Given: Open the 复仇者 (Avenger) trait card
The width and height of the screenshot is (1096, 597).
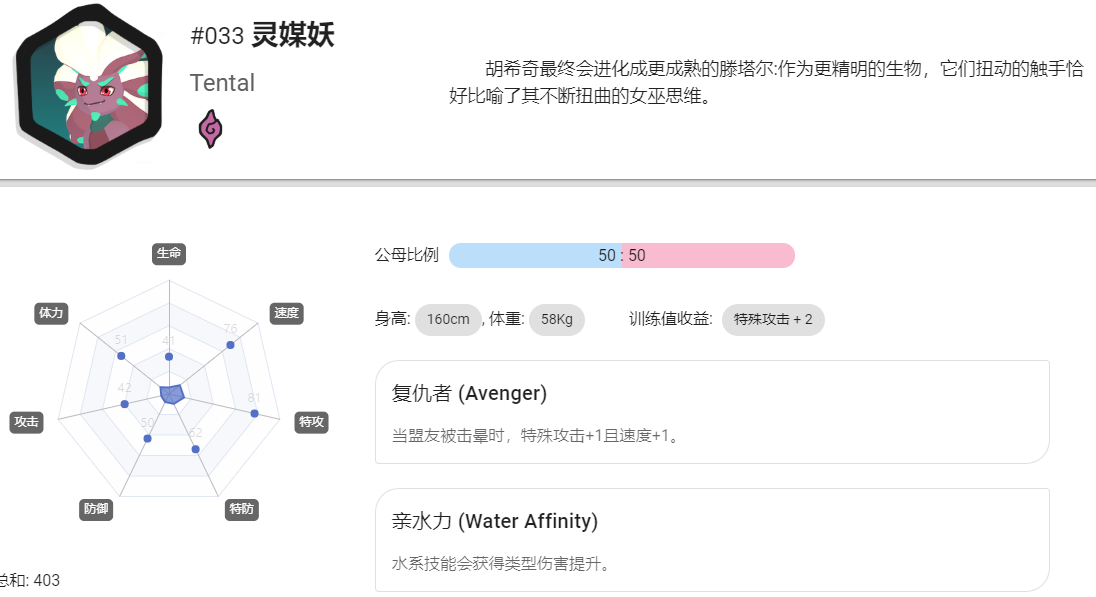Looking at the screenshot, I should pyautogui.click(x=712, y=412).
